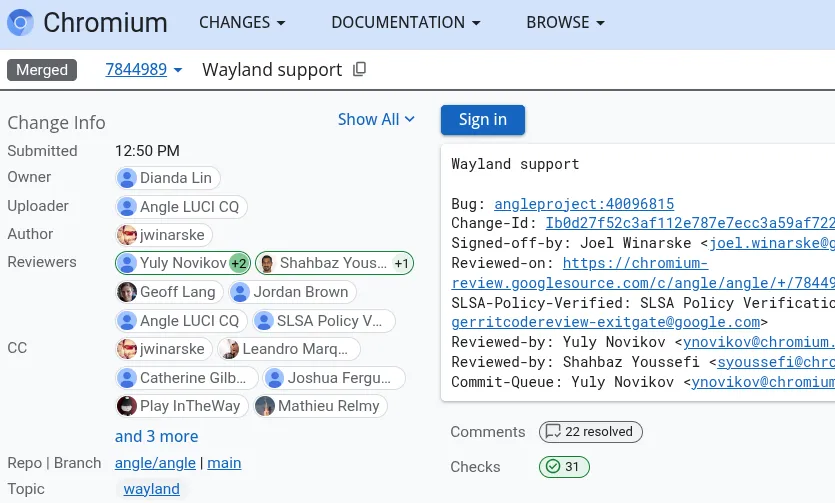Screen dimensions: 835x503
Task: Click the joel.winarske email link
Action: click(x=772, y=243)
